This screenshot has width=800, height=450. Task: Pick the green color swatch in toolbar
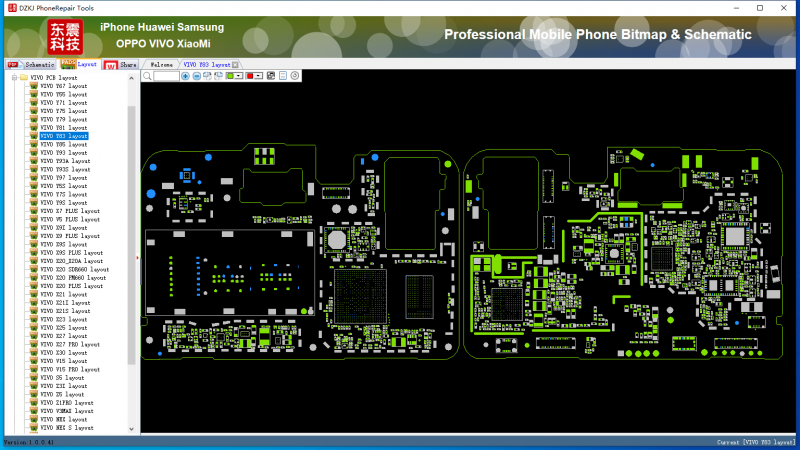point(230,76)
